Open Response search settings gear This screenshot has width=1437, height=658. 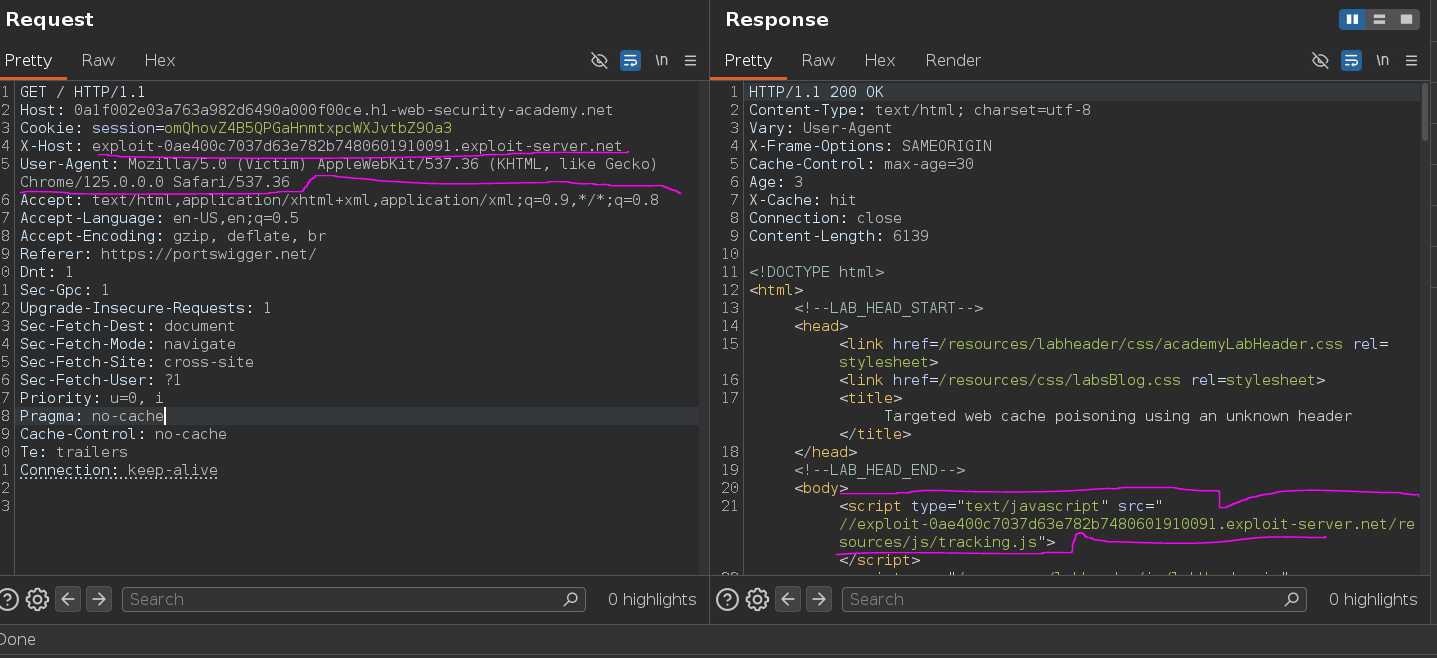pos(757,599)
